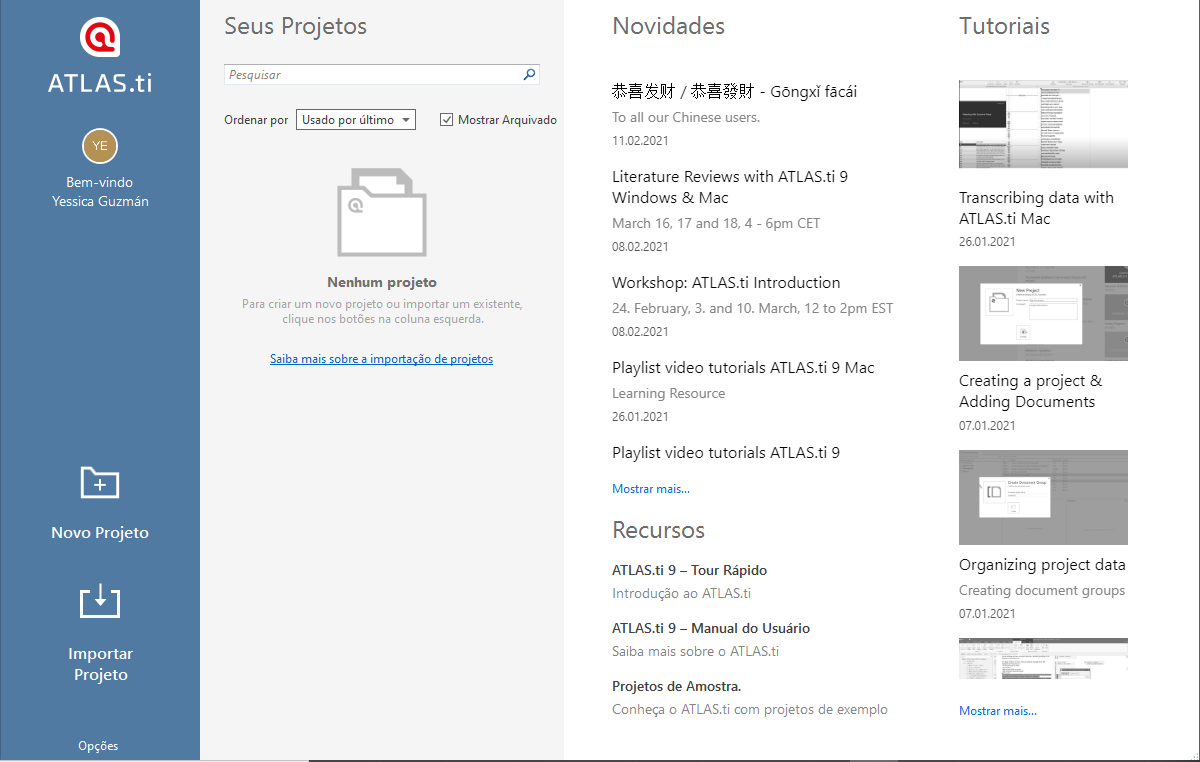Open Workshop: ATLAS.ti Introduction news
Image resolution: width=1200 pixels, height=762 pixels.
(x=726, y=283)
